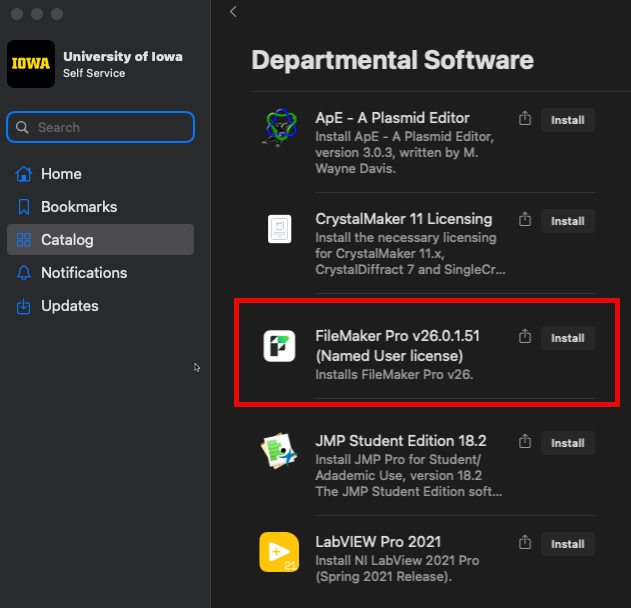
Task: Click the Updates download icon
Action: pos(24,306)
